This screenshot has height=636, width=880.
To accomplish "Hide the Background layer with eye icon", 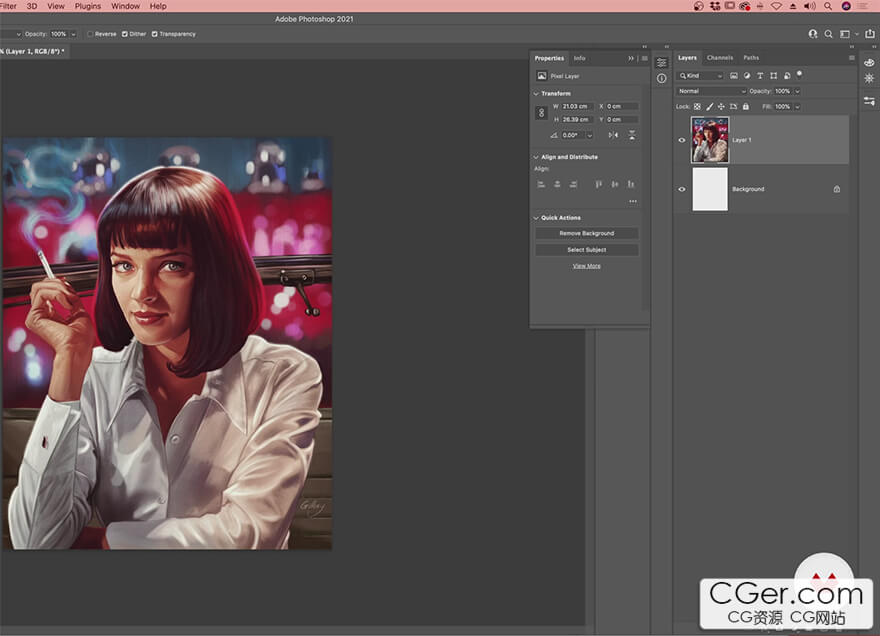I will pos(682,189).
